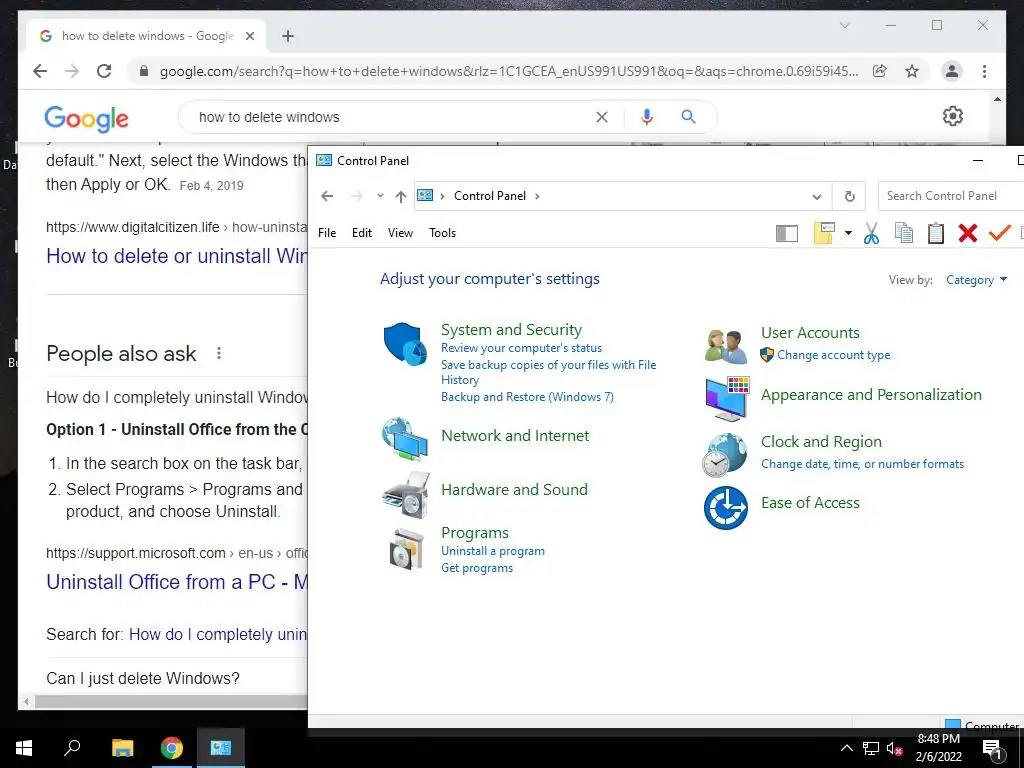The width and height of the screenshot is (1024, 768).
Task: Click Change account type link
Action: click(x=833, y=355)
